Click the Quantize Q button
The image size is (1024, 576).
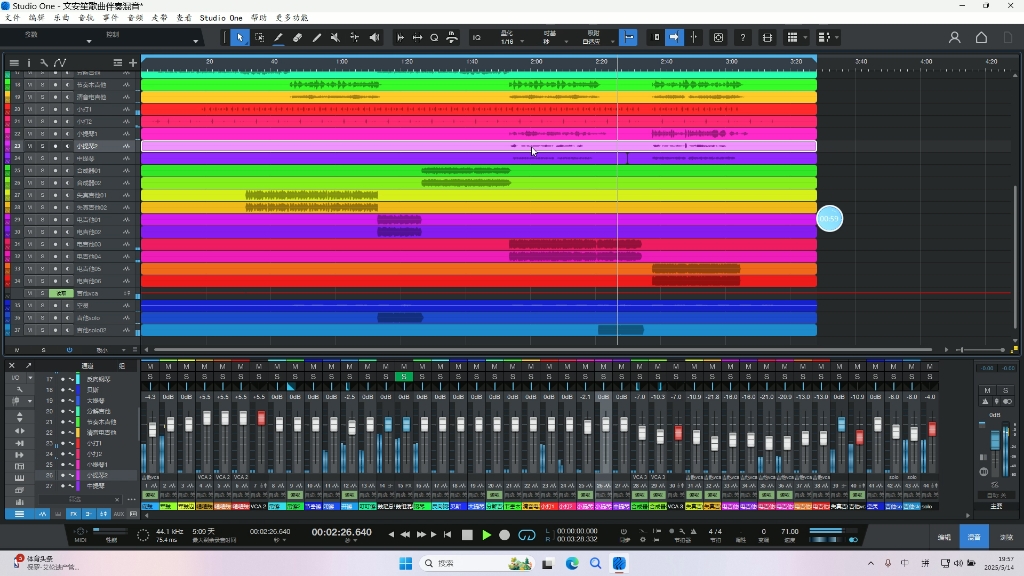pyautogui.click(x=434, y=38)
